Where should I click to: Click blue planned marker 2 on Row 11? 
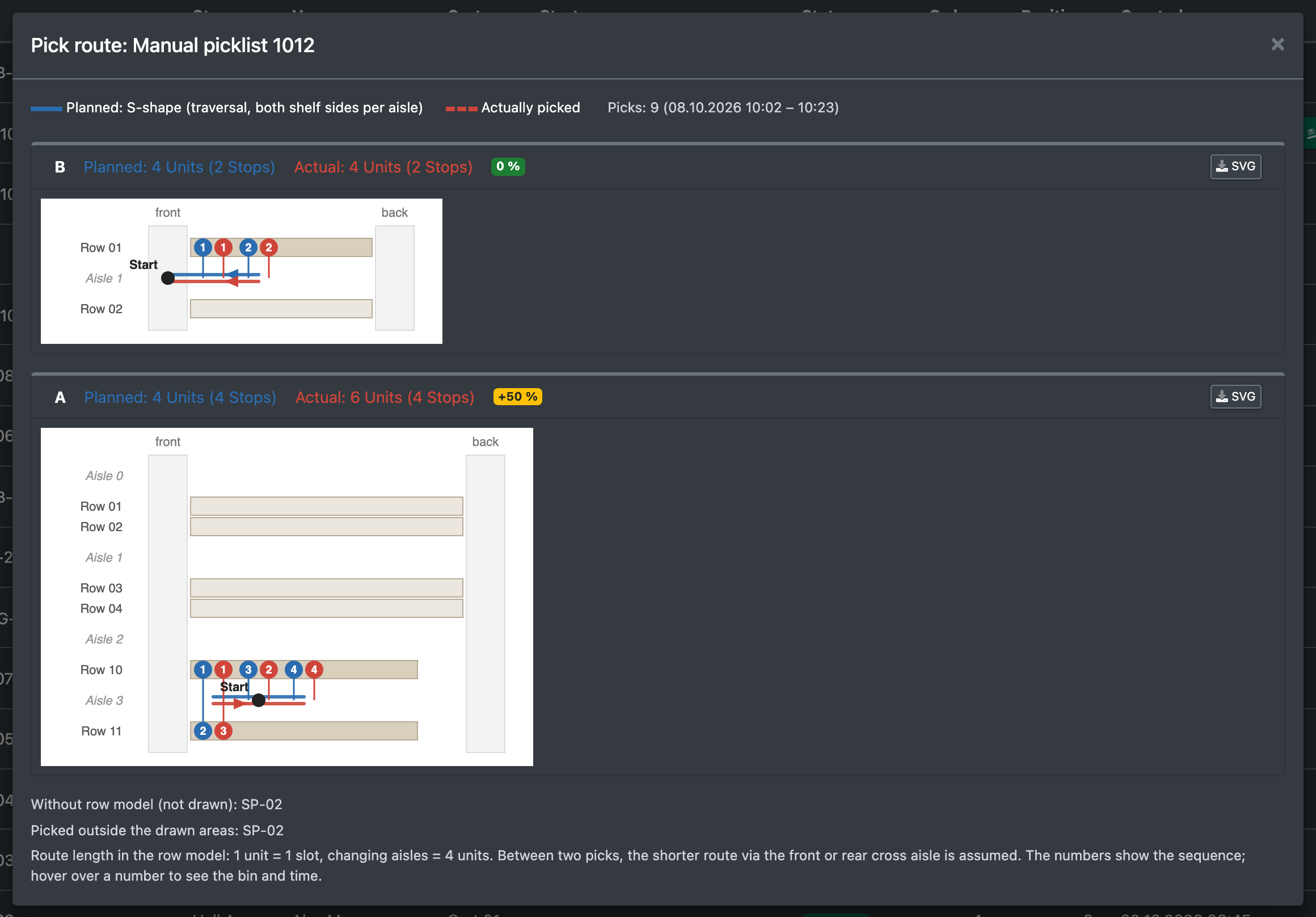[203, 731]
